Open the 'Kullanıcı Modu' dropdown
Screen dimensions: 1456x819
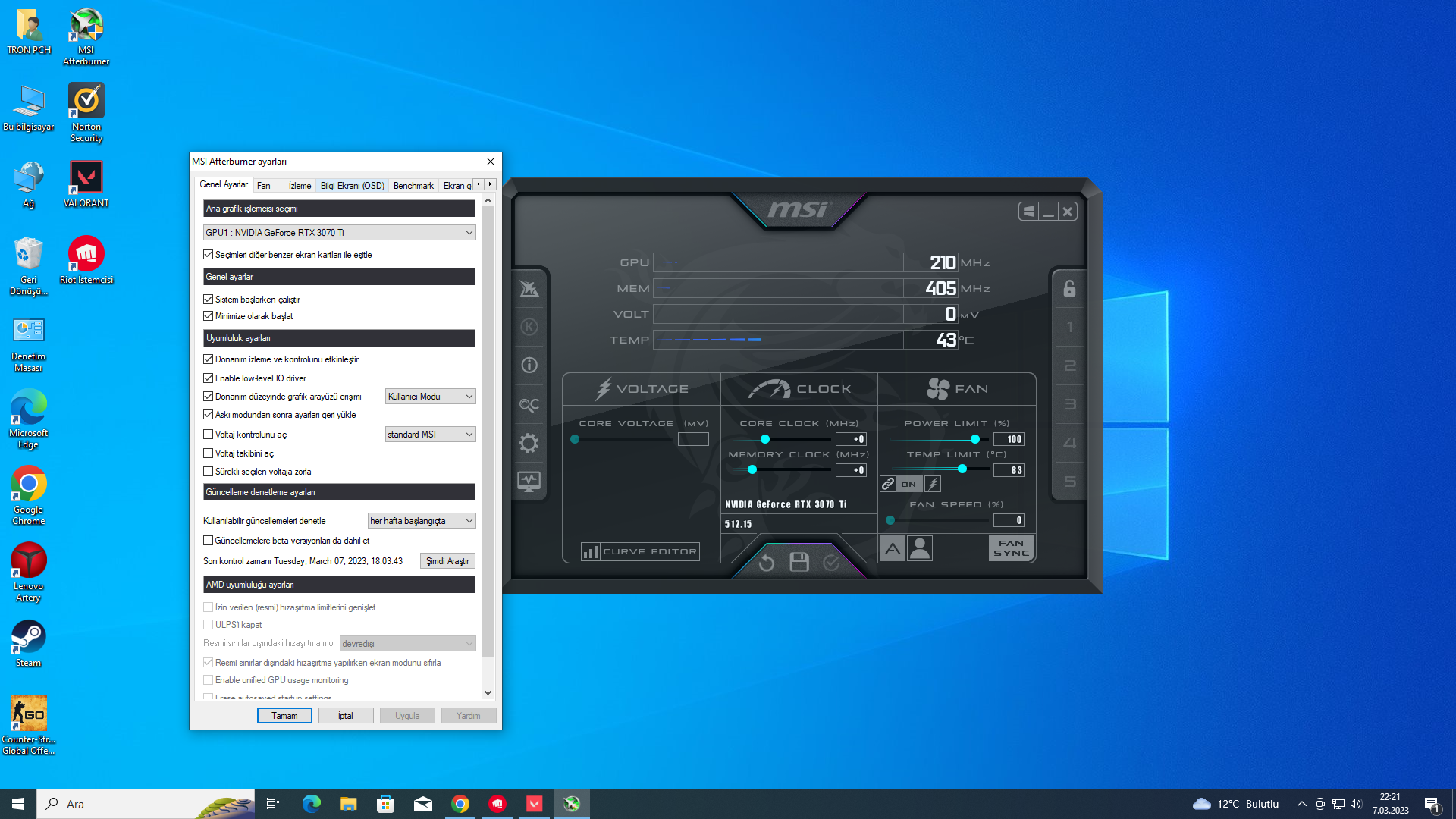430,397
